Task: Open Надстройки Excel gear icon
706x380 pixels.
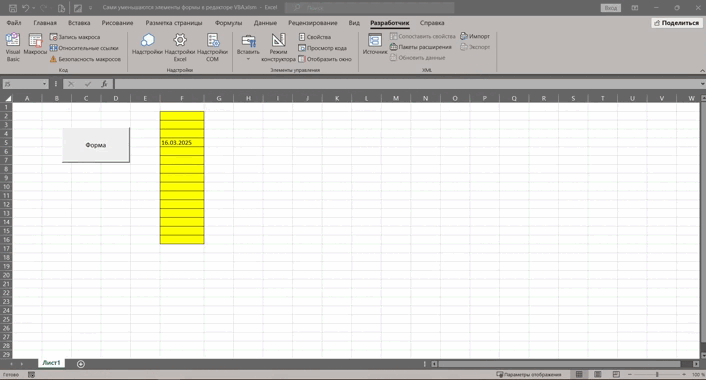Action: pos(180,47)
